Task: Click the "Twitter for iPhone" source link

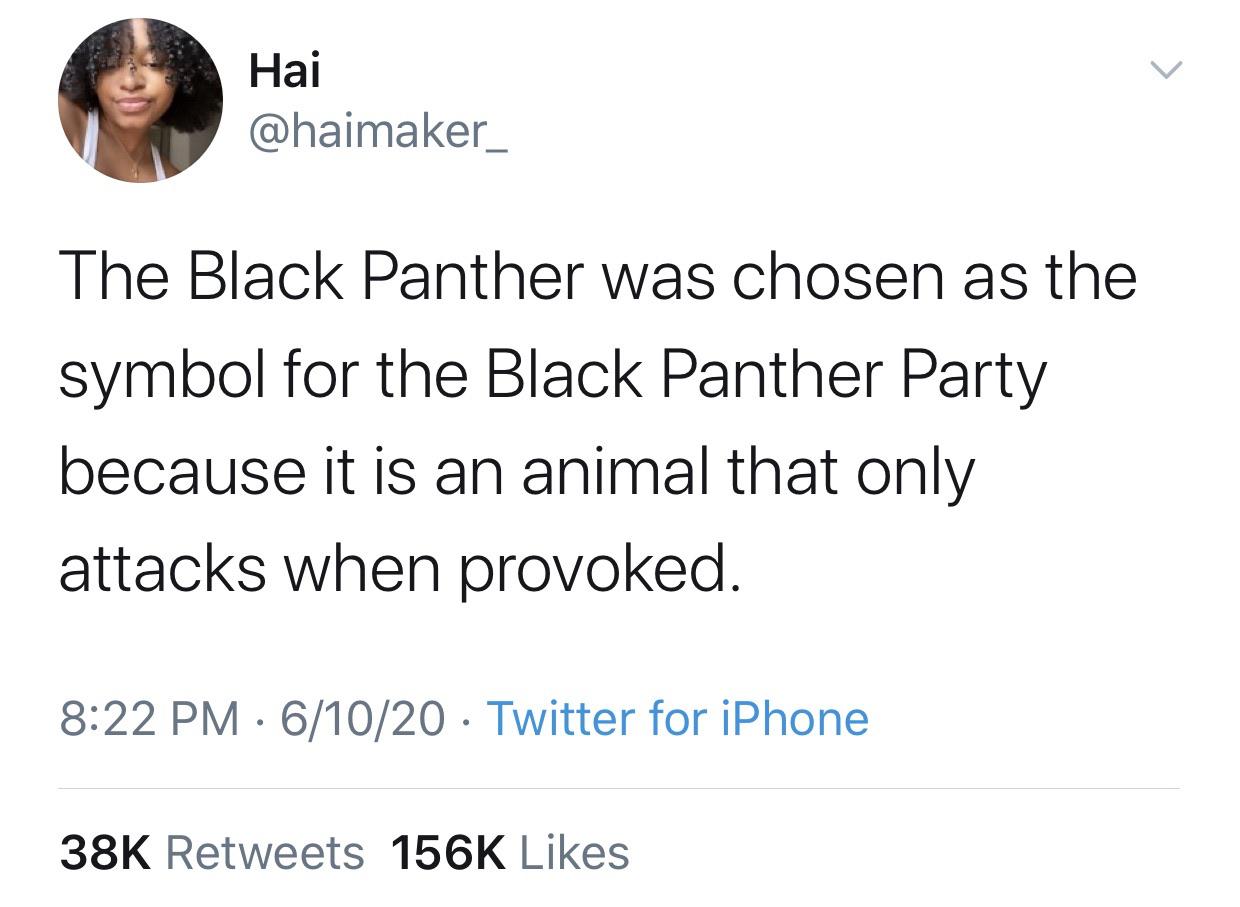Action: tap(677, 719)
